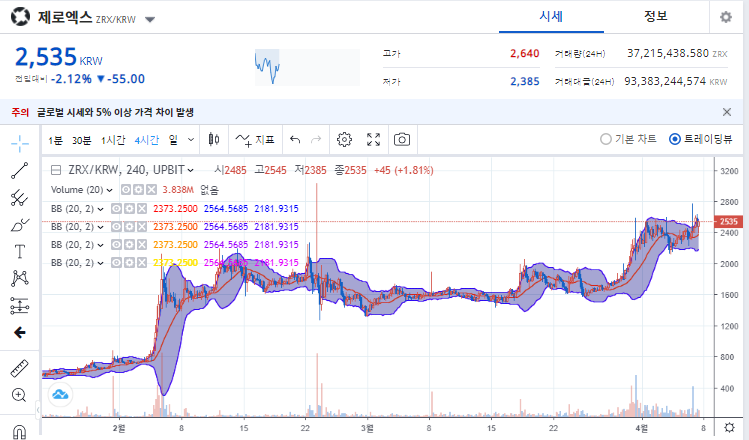Expand the Volume (20) indicator chevron

(109, 190)
